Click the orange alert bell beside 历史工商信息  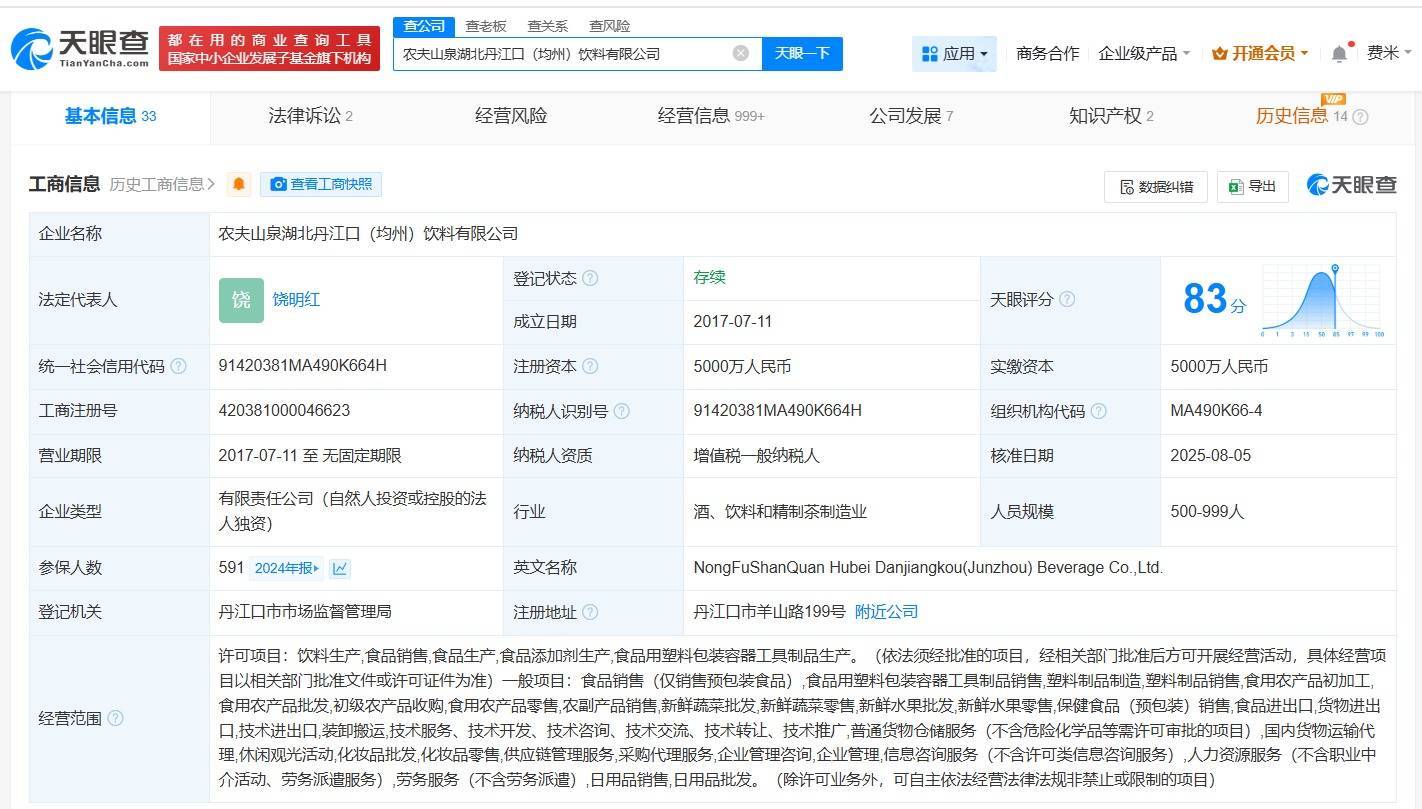(x=239, y=184)
